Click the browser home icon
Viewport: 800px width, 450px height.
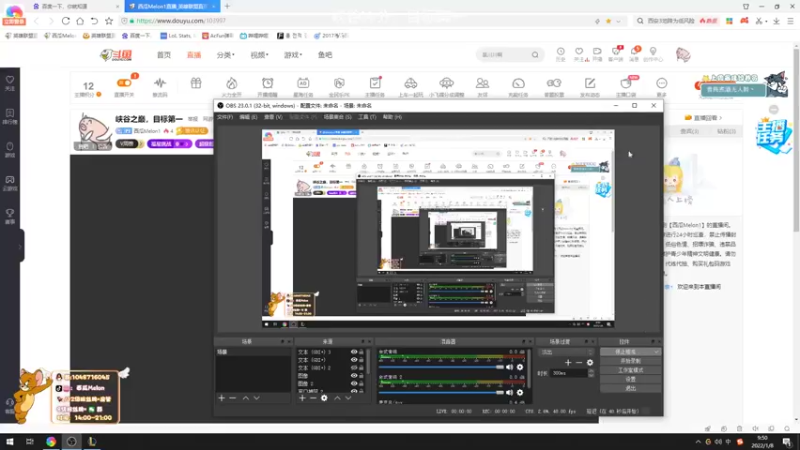point(80,21)
